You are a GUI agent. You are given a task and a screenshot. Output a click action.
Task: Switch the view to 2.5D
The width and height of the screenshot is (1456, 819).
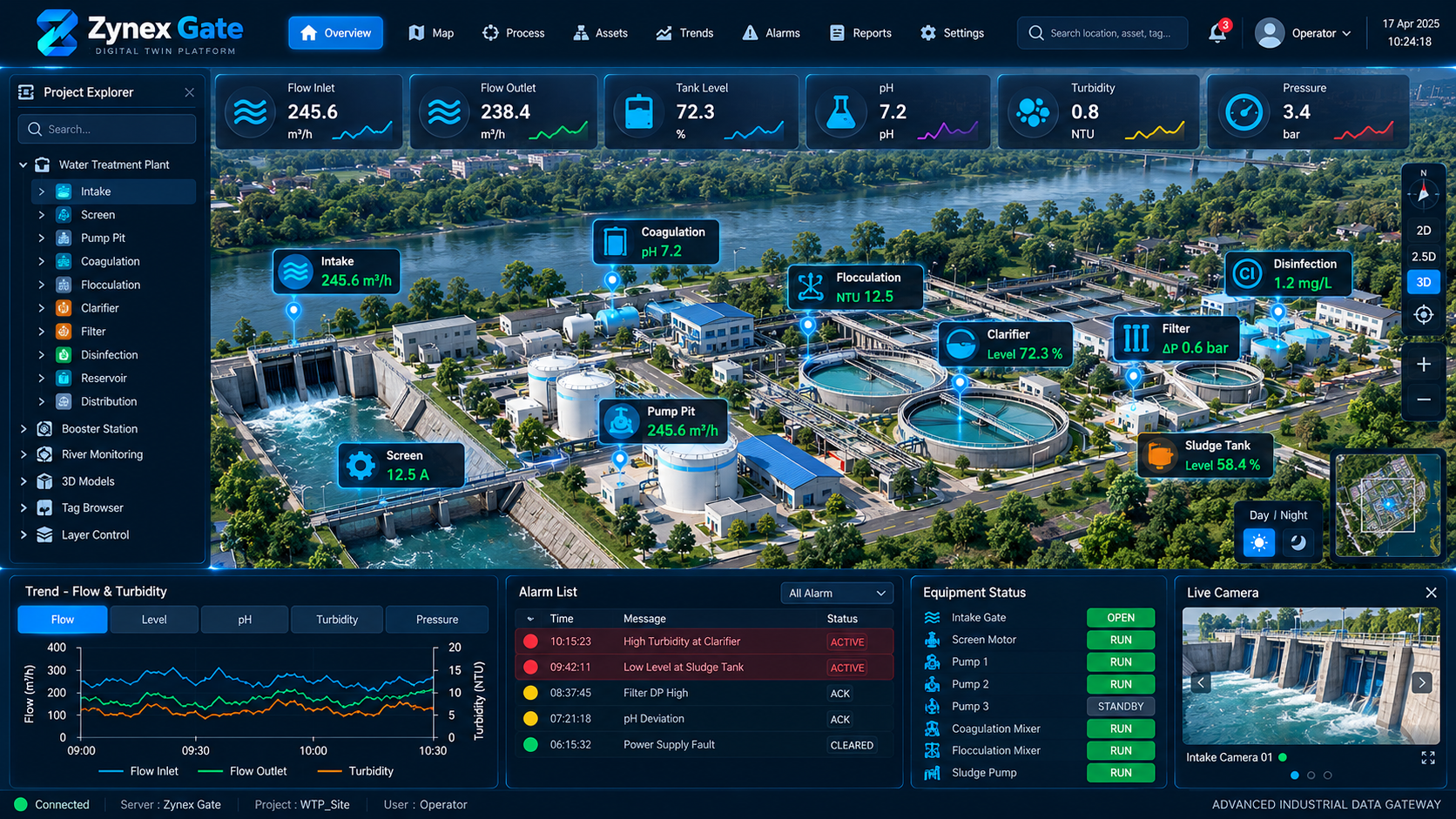click(x=1424, y=257)
